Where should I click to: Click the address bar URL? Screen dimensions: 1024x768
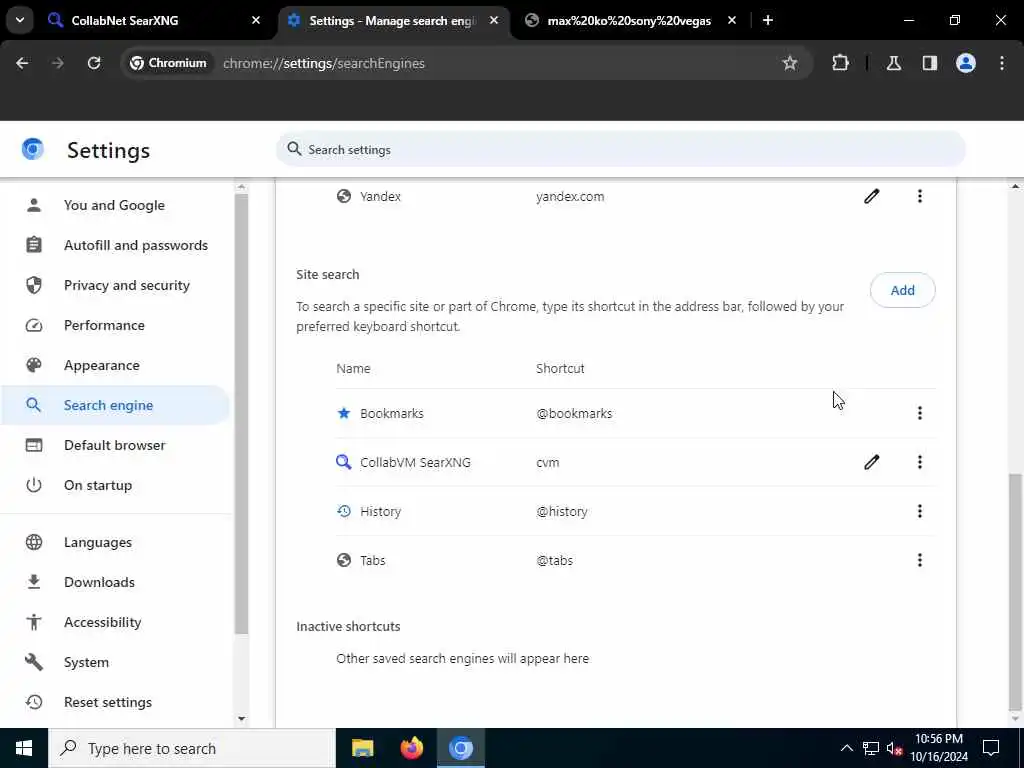[324, 63]
